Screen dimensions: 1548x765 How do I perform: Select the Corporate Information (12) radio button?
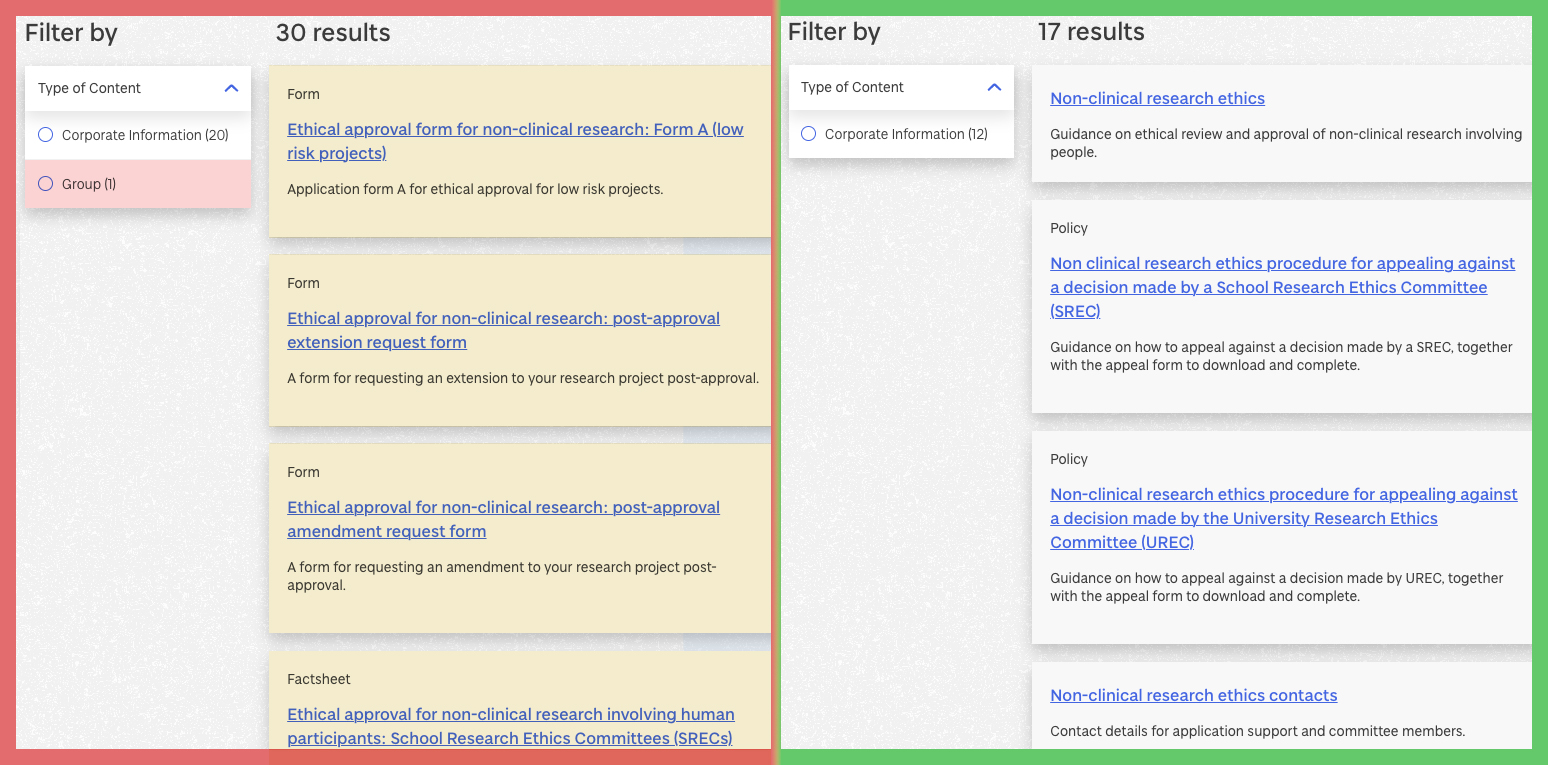[x=808, y=134]
